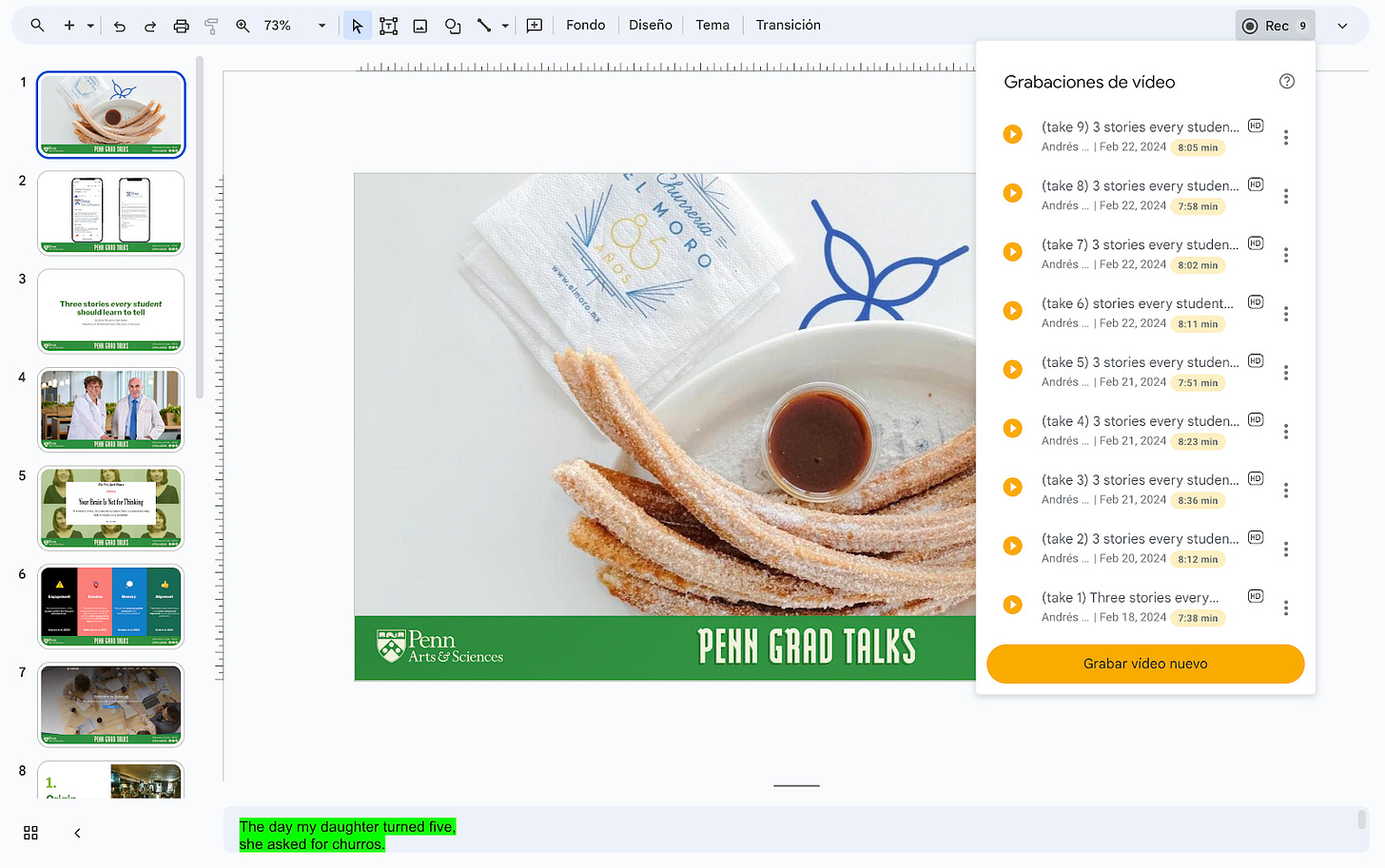Open the Diseño layout option

point(651,26)
